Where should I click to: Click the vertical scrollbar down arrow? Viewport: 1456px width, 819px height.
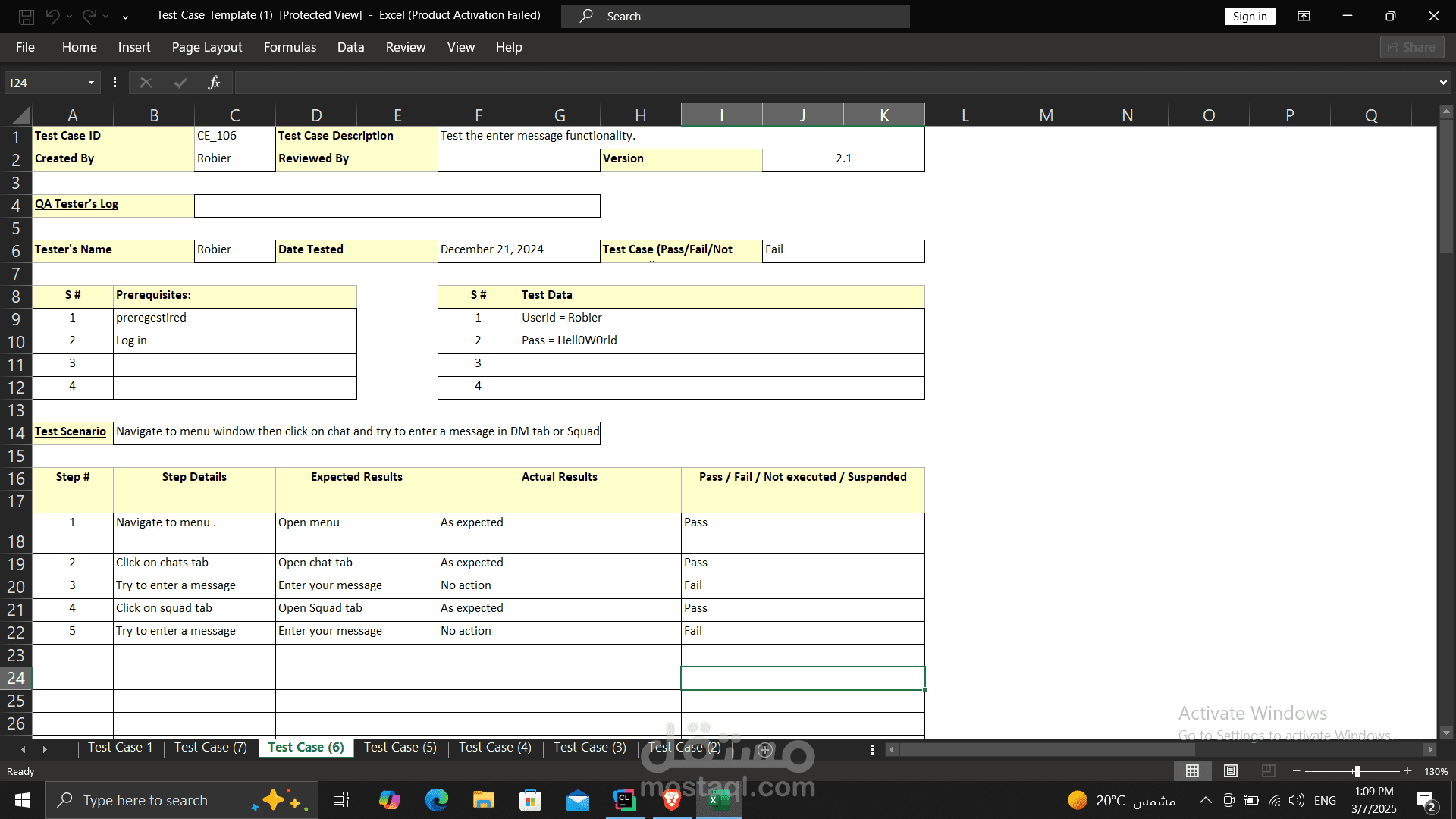(x=1446, y=733)
